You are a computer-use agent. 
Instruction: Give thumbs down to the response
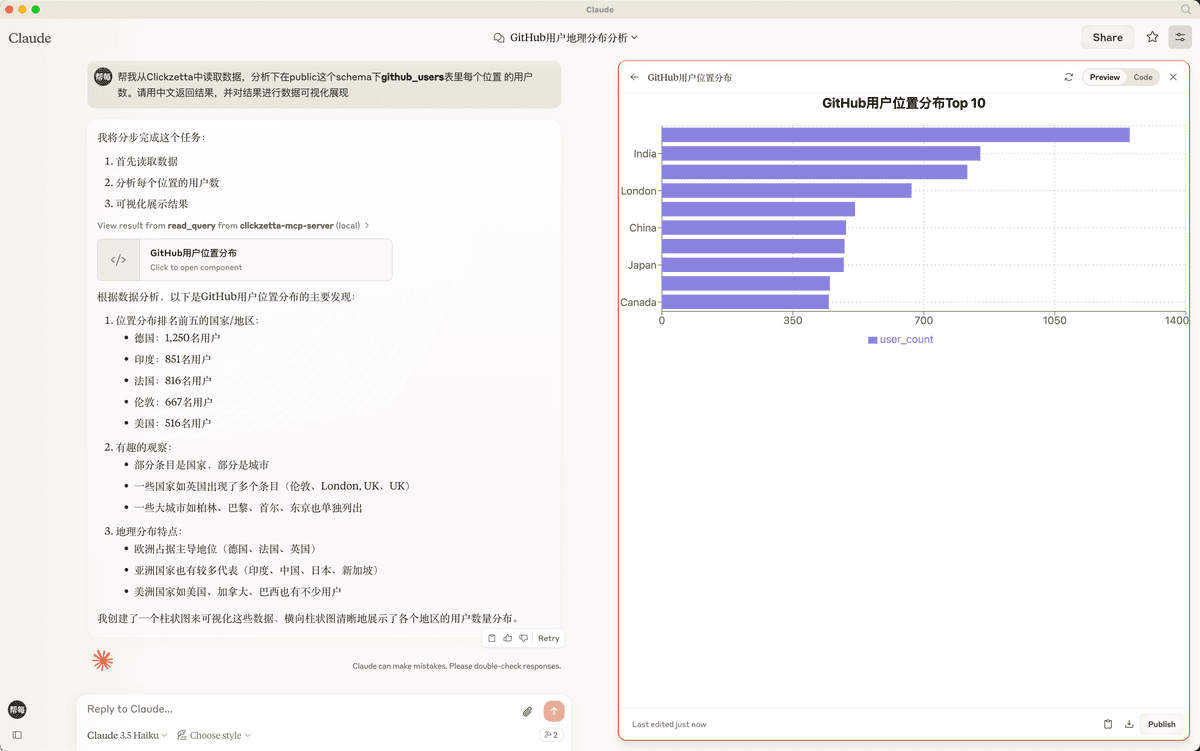pyautogui.click(x=523, y=638)
